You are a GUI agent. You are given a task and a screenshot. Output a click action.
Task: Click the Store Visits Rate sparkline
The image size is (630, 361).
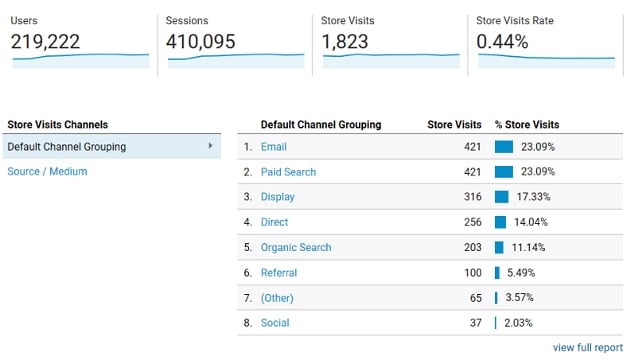click(x=546, y=61)
